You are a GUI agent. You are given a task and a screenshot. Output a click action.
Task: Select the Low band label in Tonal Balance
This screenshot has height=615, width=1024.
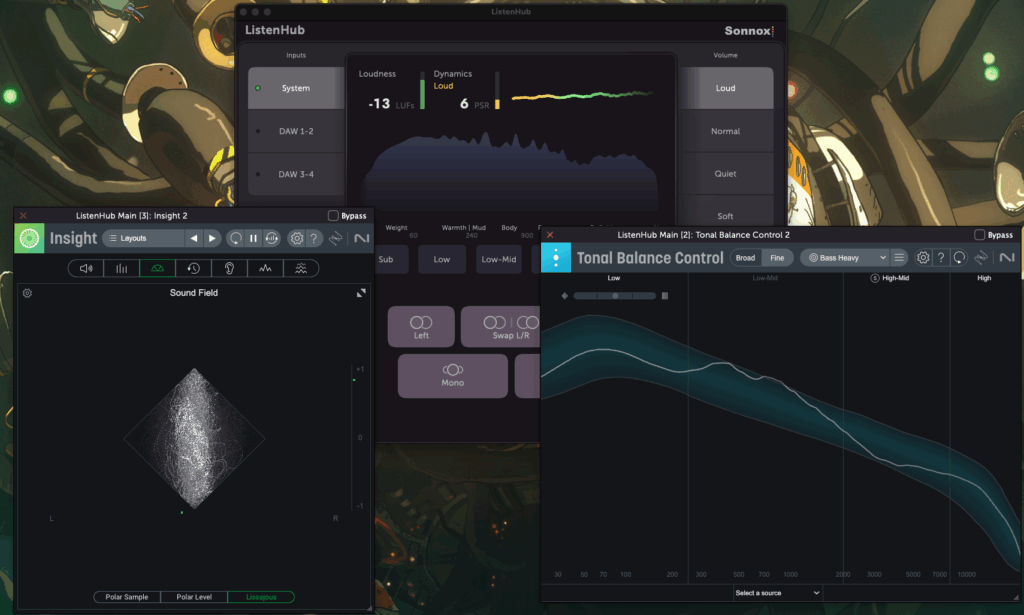[x=614, y=278]
